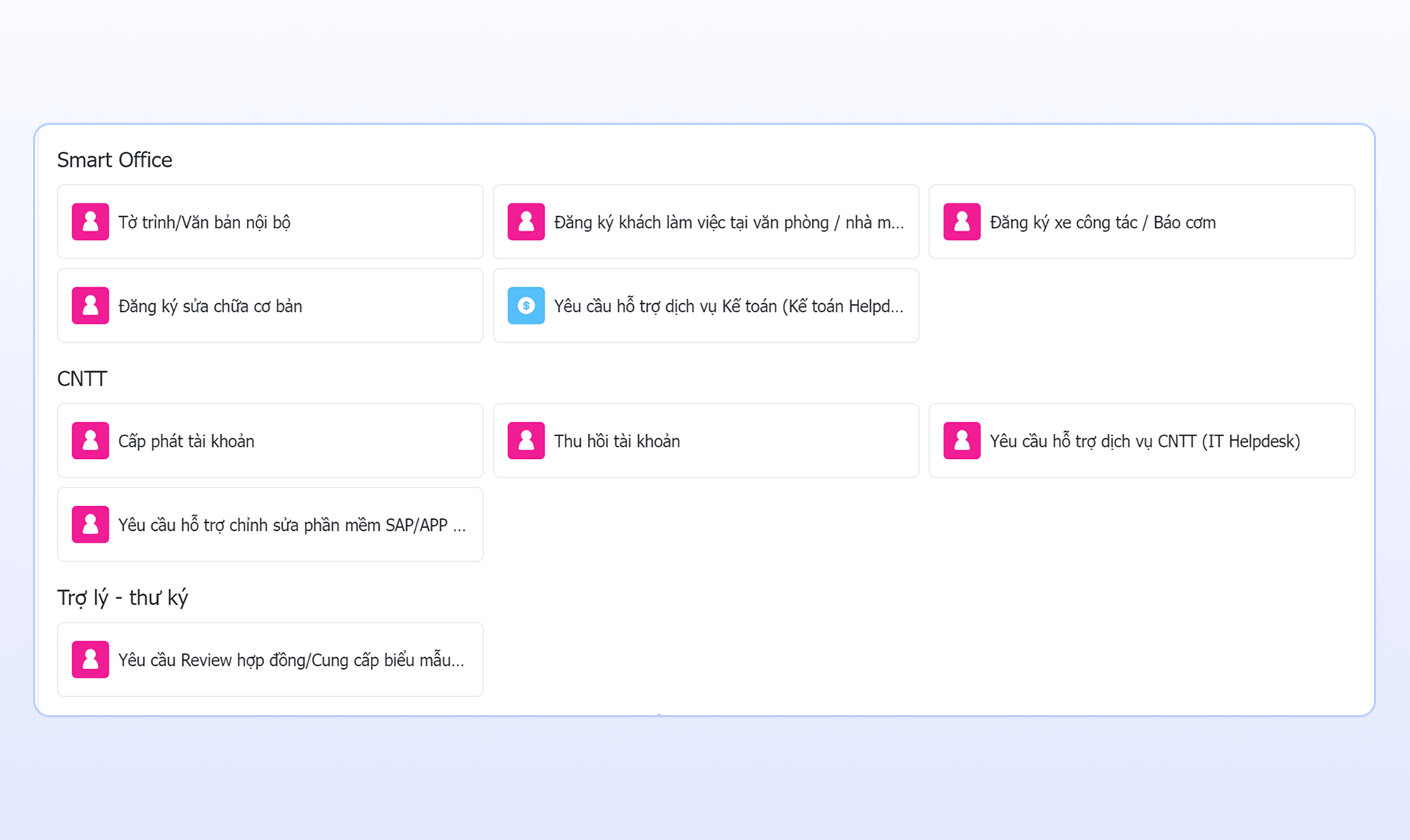Click icon next to Thu hồi tài khoản
The image size is (1410, 840).
tap(526, 441)
